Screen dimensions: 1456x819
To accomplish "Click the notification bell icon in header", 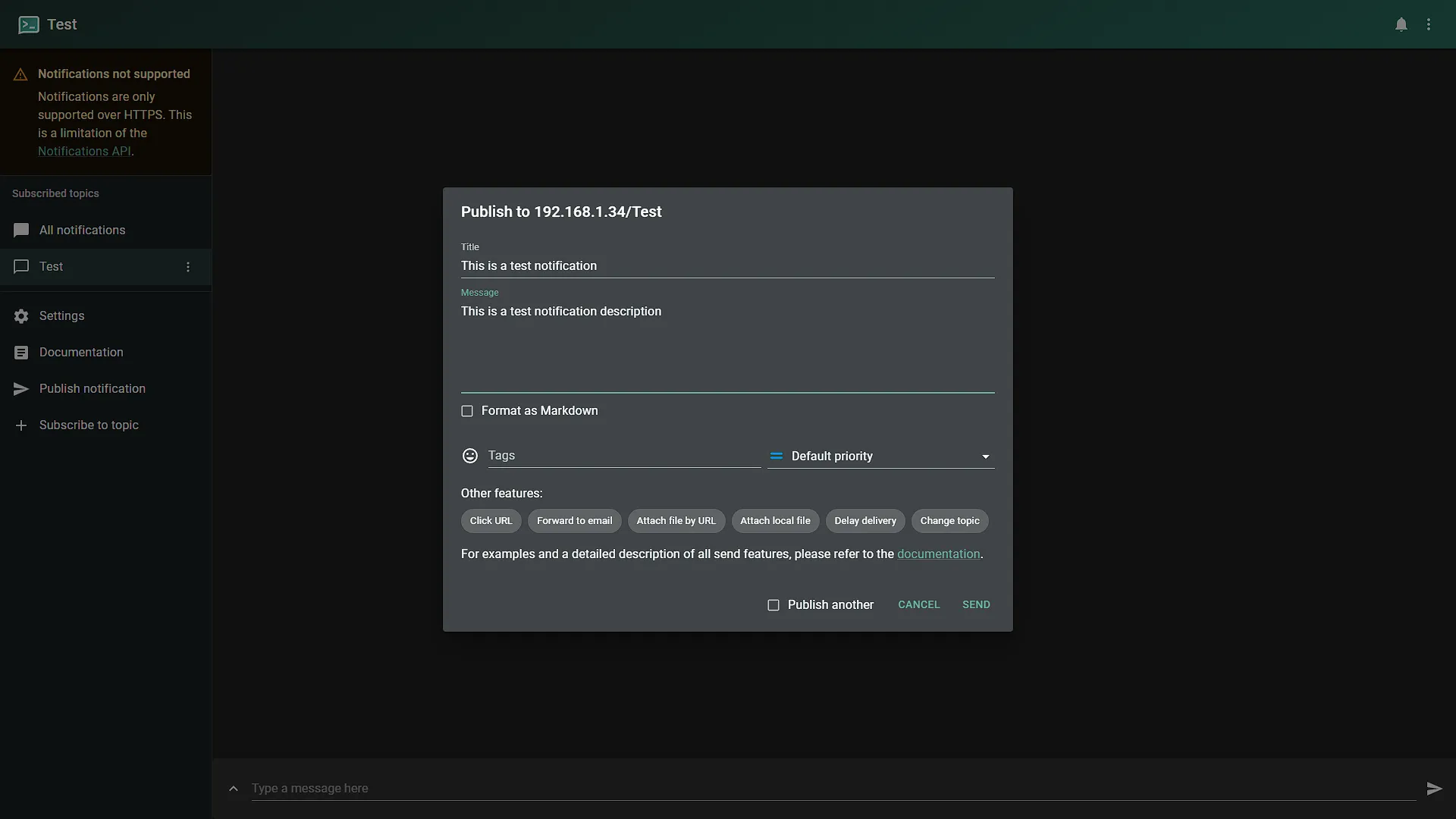I will pos(1401,24).
